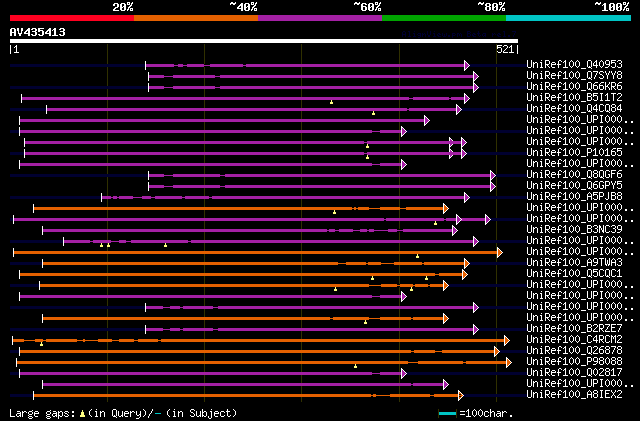Select the UniRef100_B3NC39 label
Viewport: 640px width, 421px height.
(574, 230)
